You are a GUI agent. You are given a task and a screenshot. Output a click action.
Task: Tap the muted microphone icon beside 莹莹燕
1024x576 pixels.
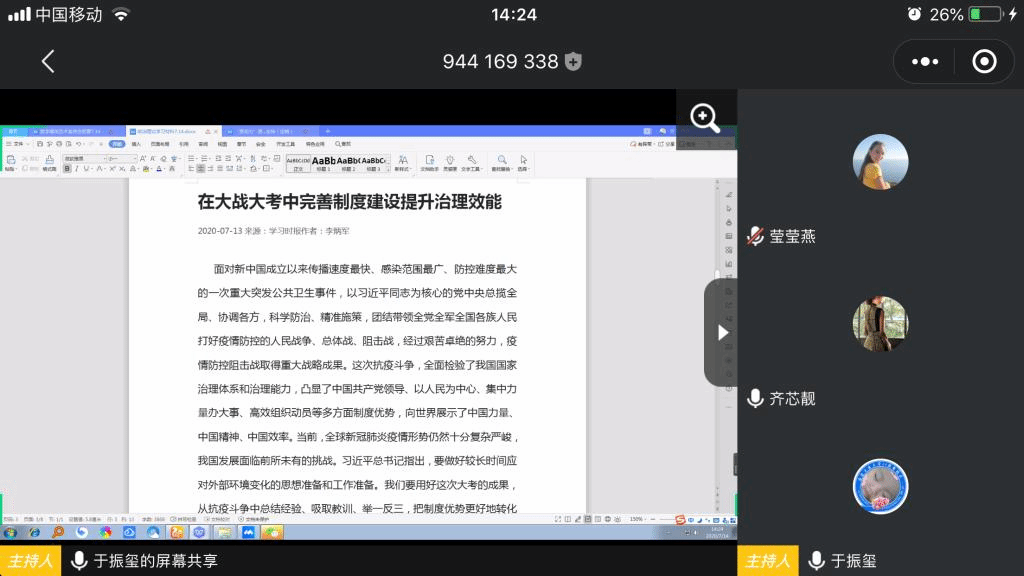[755, 237]
